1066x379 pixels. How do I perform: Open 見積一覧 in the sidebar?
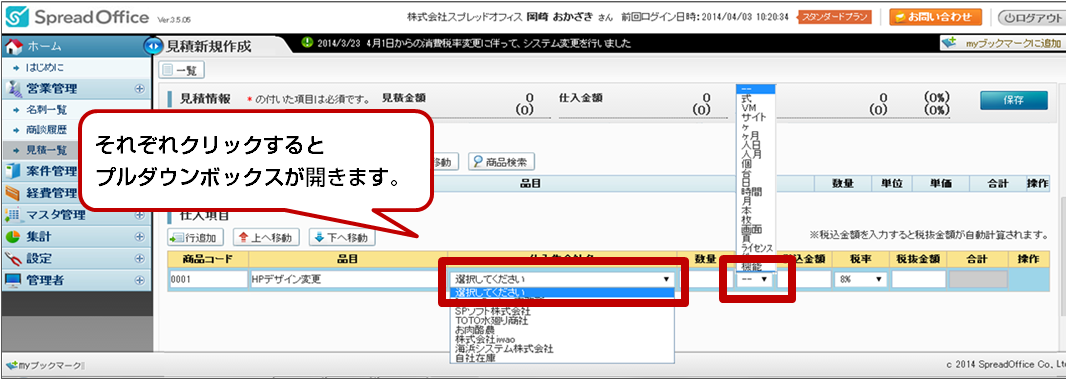pos(46,150)
